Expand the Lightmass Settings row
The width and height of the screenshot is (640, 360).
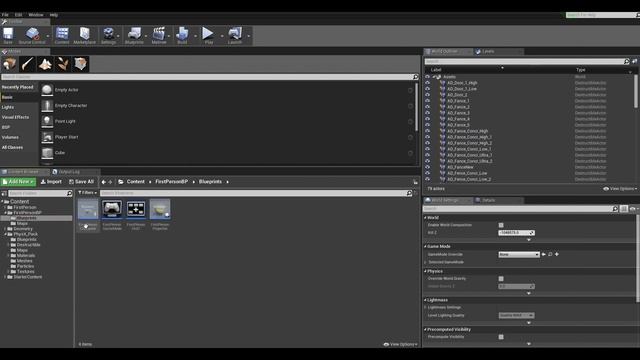click(425, 307)
